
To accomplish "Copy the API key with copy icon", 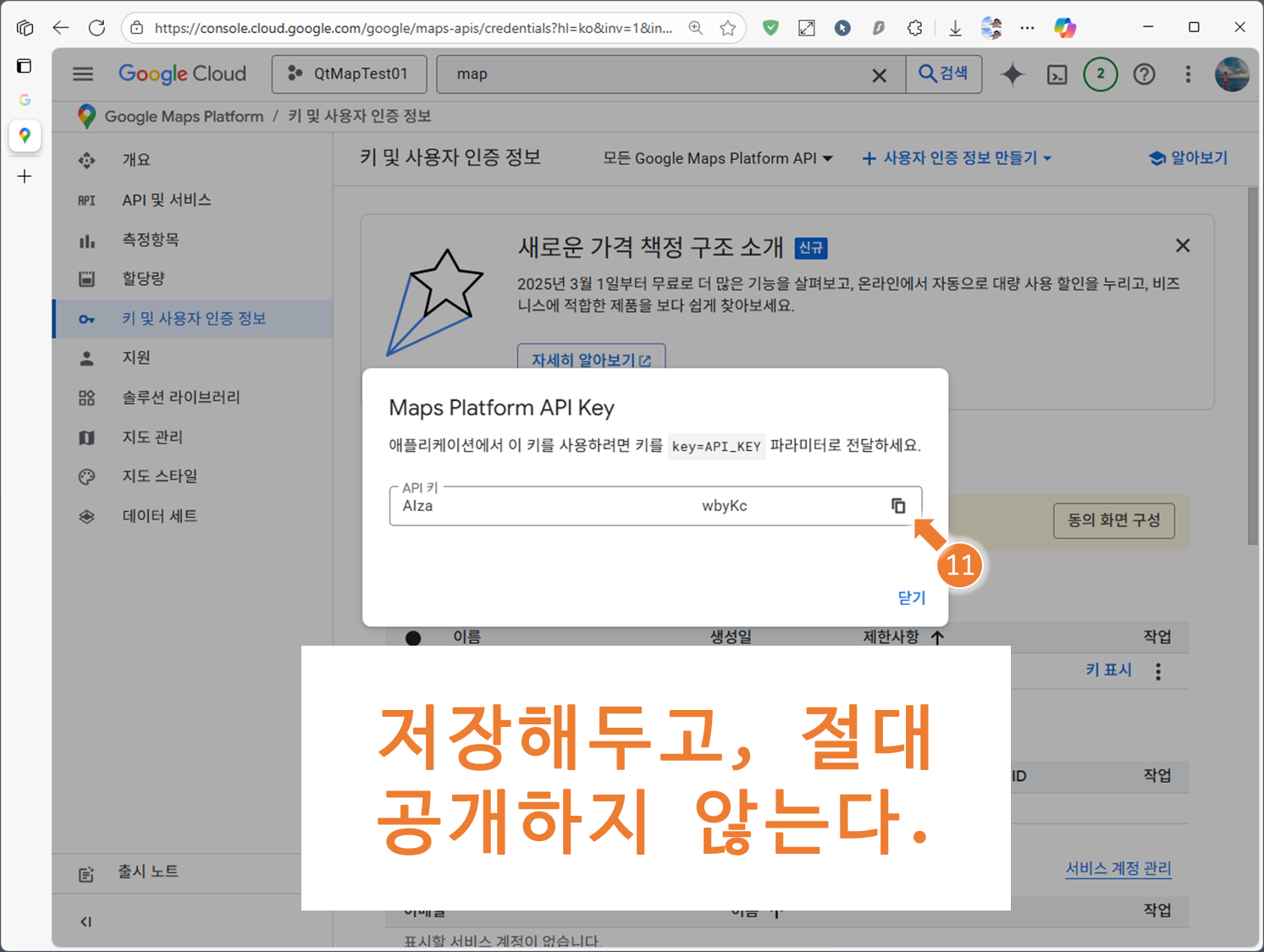I will click(x=898, y=505).
